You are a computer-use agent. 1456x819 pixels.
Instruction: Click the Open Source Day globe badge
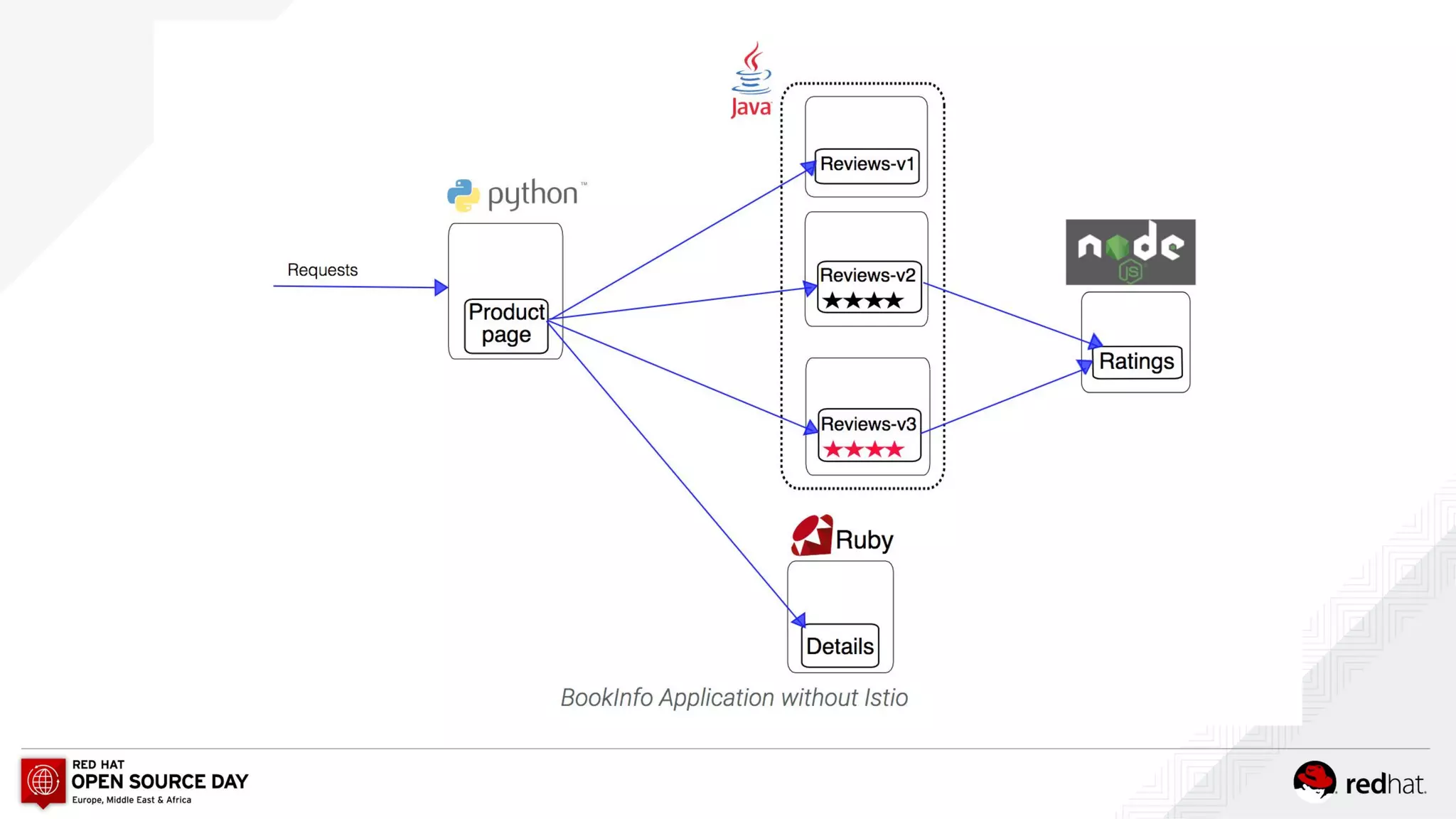pyautogui.click(x=43, y=782)
